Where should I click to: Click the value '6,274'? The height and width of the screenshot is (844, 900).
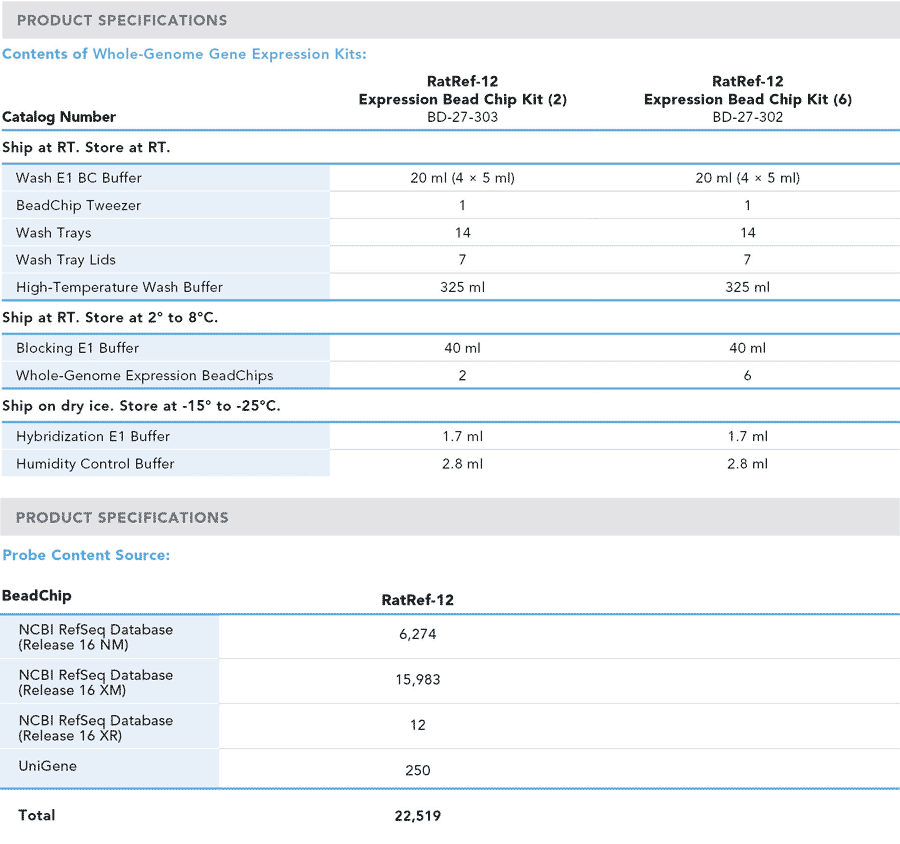tap(417, 634)
